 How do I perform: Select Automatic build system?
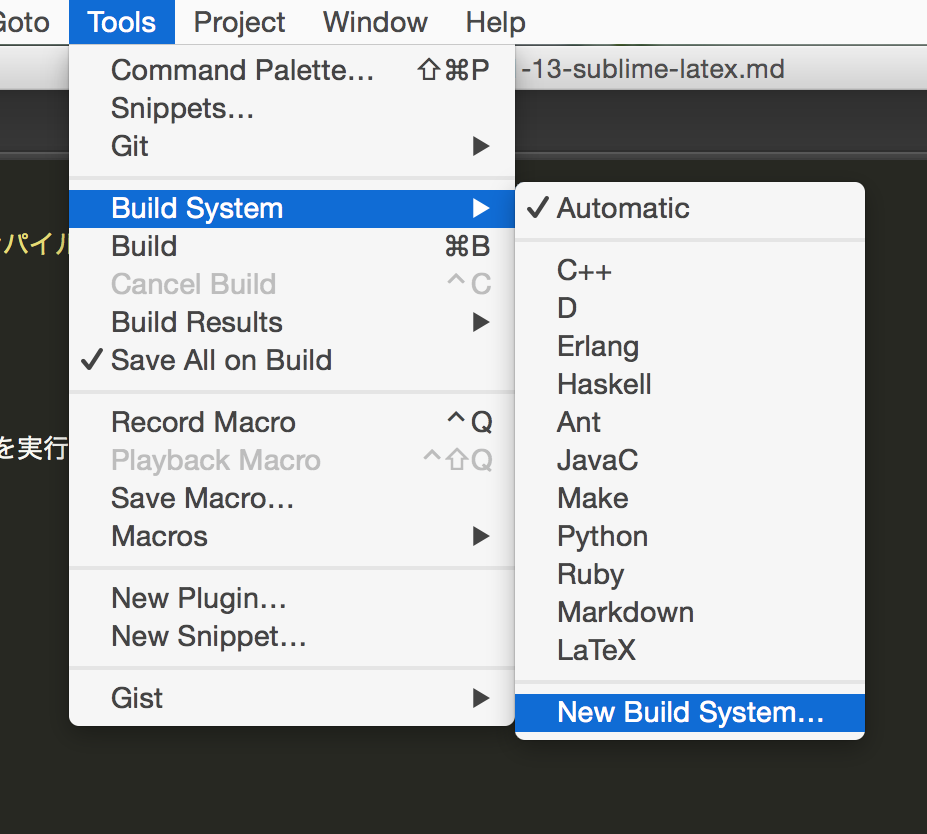(x=689, y=208)
